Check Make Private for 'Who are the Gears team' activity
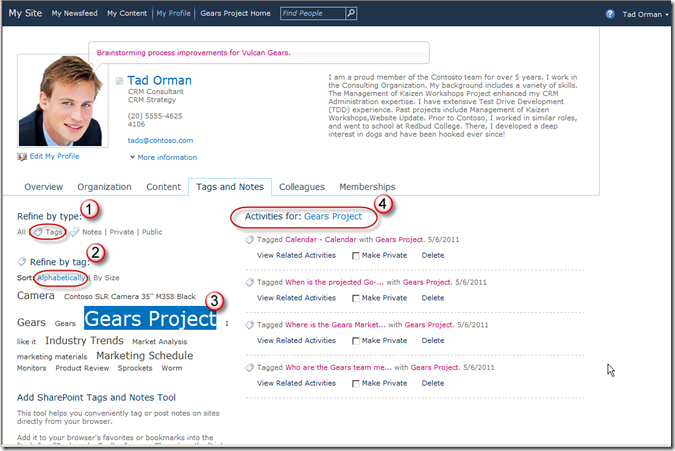Image resolution: width=675 pixels, height=451 pixels. tap(356, 383)
